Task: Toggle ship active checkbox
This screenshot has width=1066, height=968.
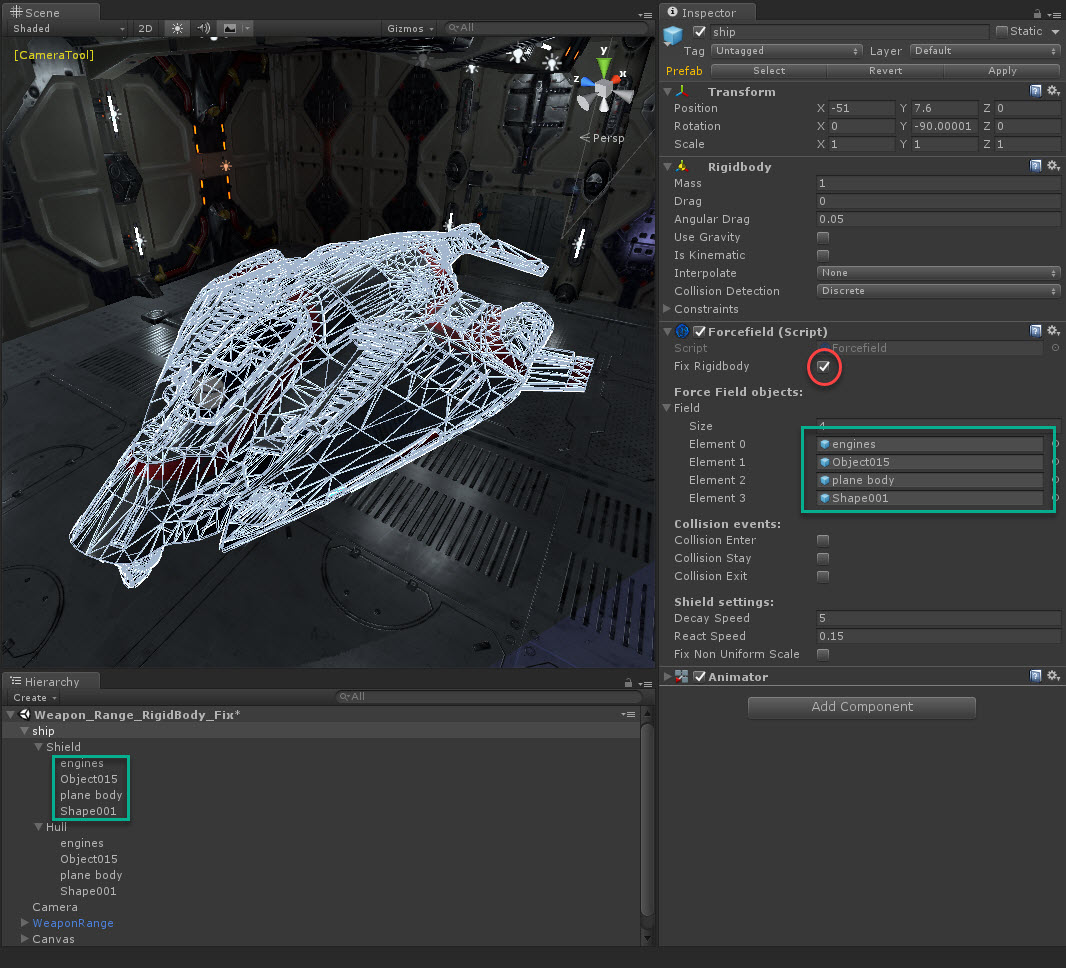Action: click(x=700, y=31)
